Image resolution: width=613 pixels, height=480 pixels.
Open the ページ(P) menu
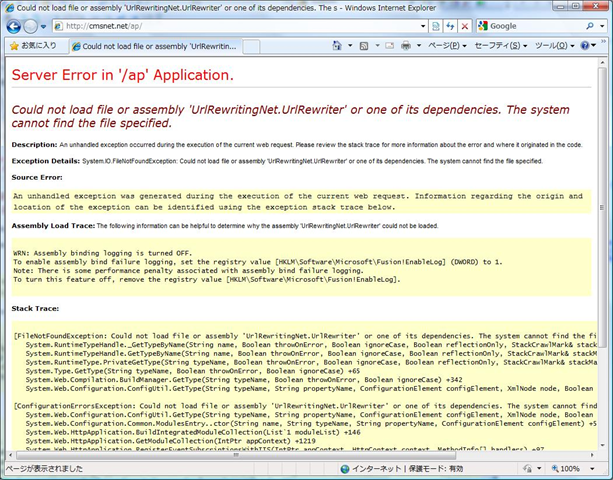447,46
